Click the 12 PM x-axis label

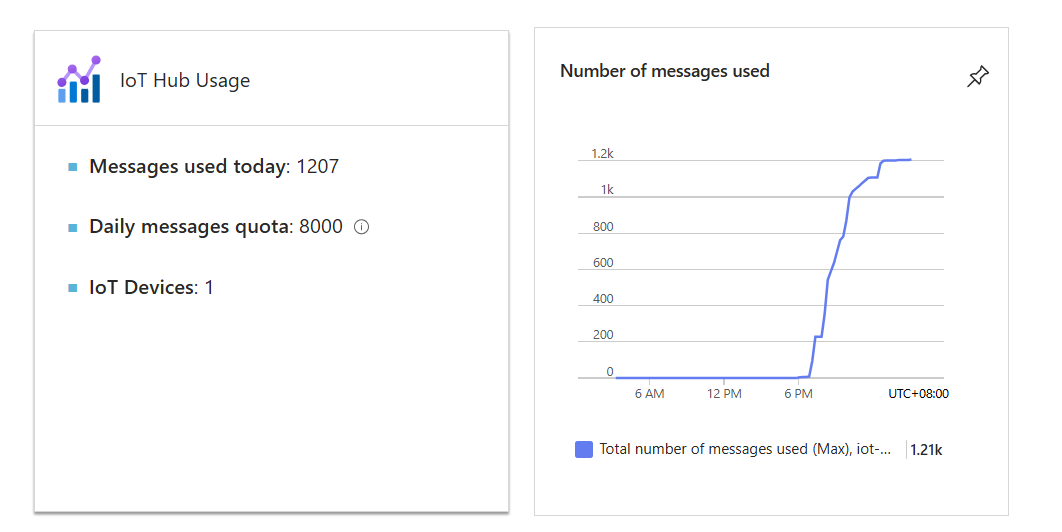tap(724, 394)
